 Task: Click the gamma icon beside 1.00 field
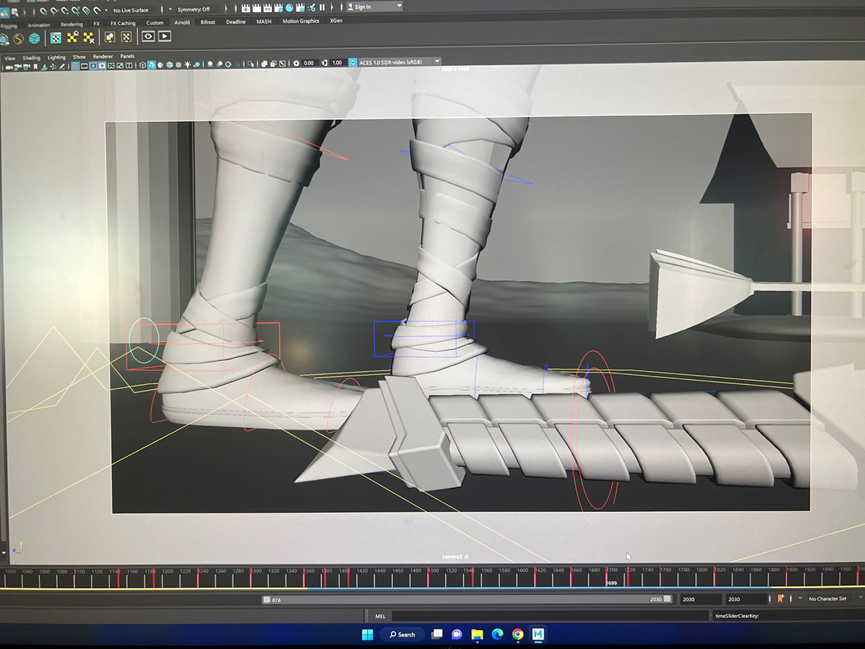(x=325, y=62)
